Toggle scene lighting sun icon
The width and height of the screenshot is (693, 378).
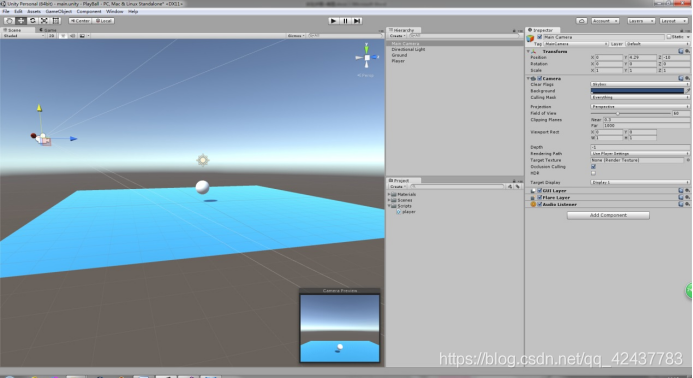pos(63,36)
